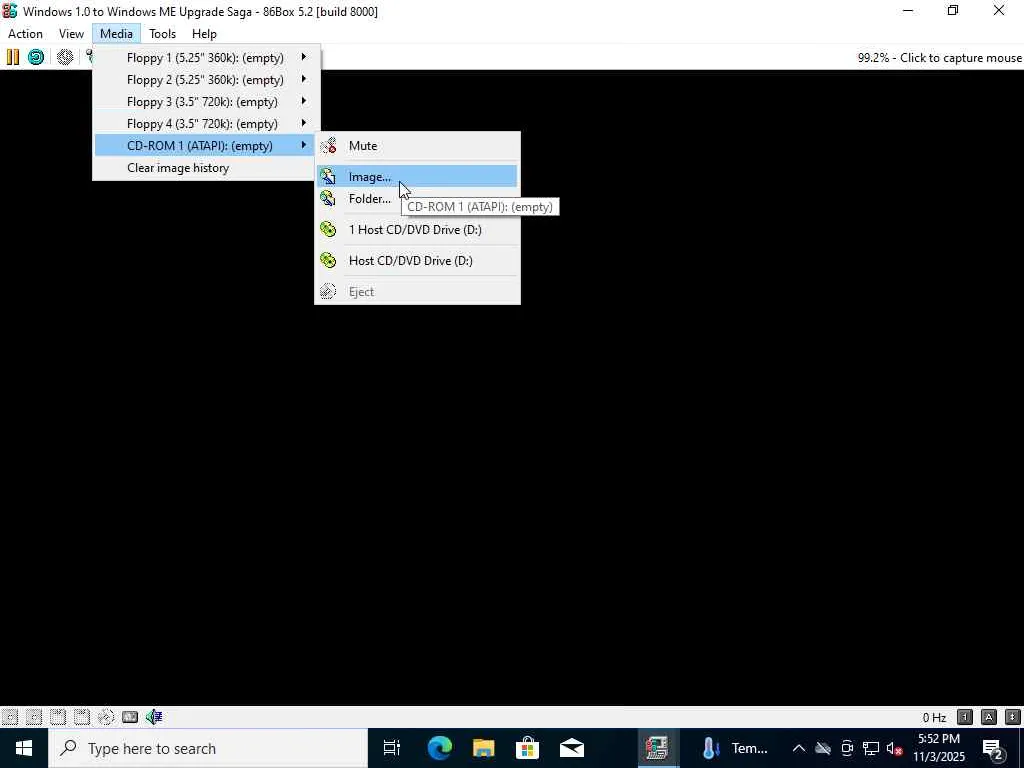The image size is (1024, 768).
Task: Select 'Host CD/DVD Drive (D:)' without number
Action: (x=417, y=261)
